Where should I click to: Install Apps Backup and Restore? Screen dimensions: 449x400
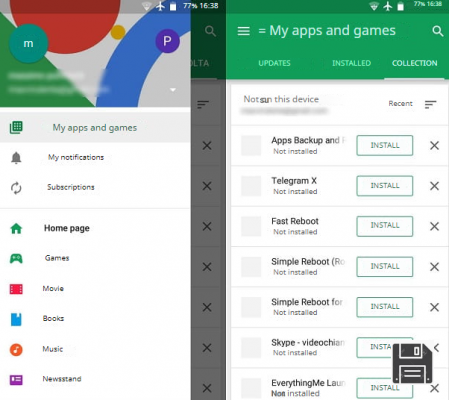(385, 145)
